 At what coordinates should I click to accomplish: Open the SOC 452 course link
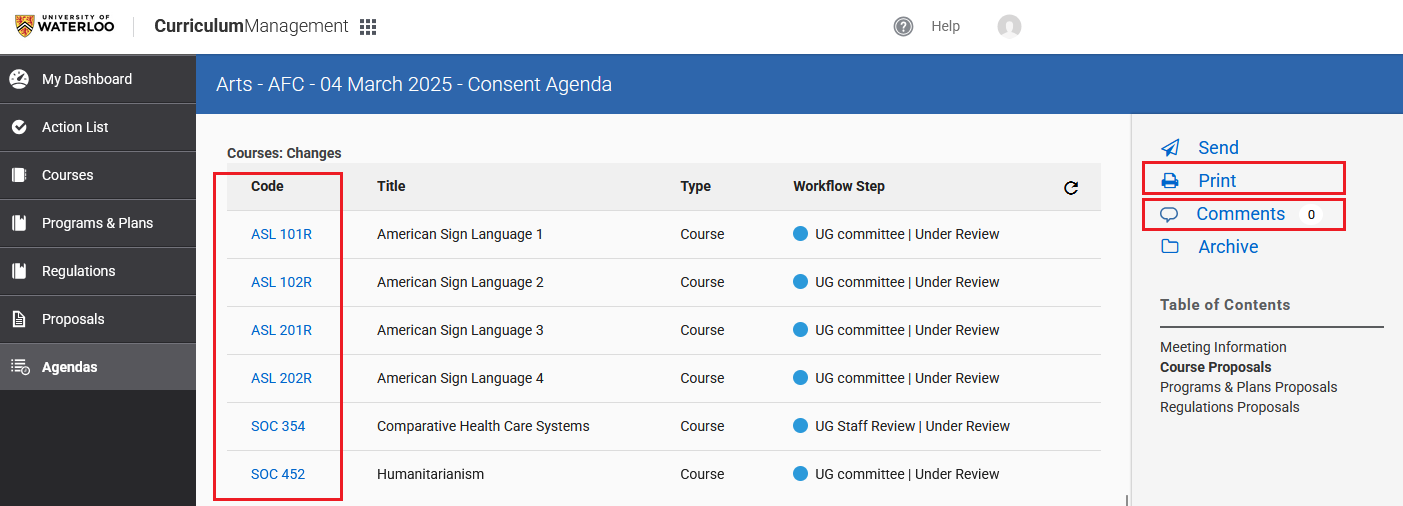278,474
